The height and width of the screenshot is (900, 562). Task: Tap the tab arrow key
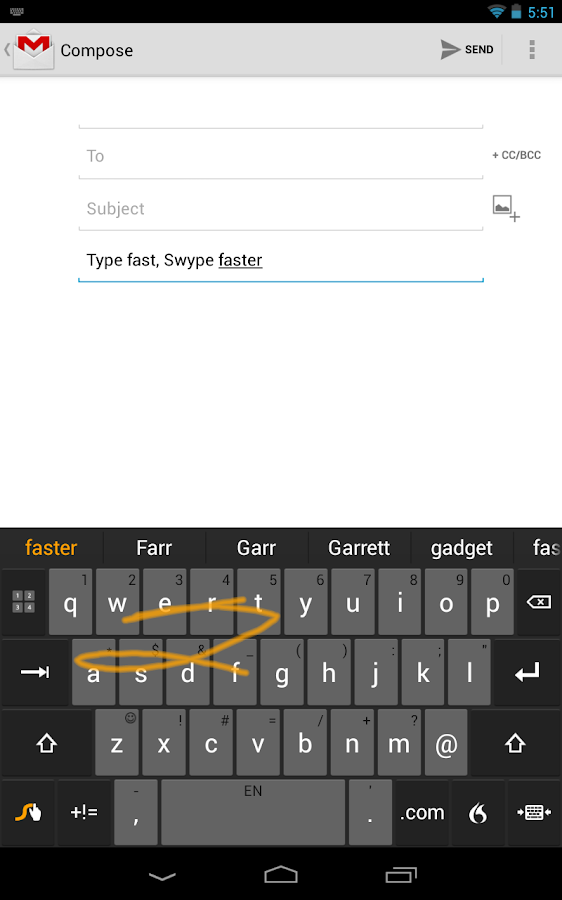pos(35,672)
